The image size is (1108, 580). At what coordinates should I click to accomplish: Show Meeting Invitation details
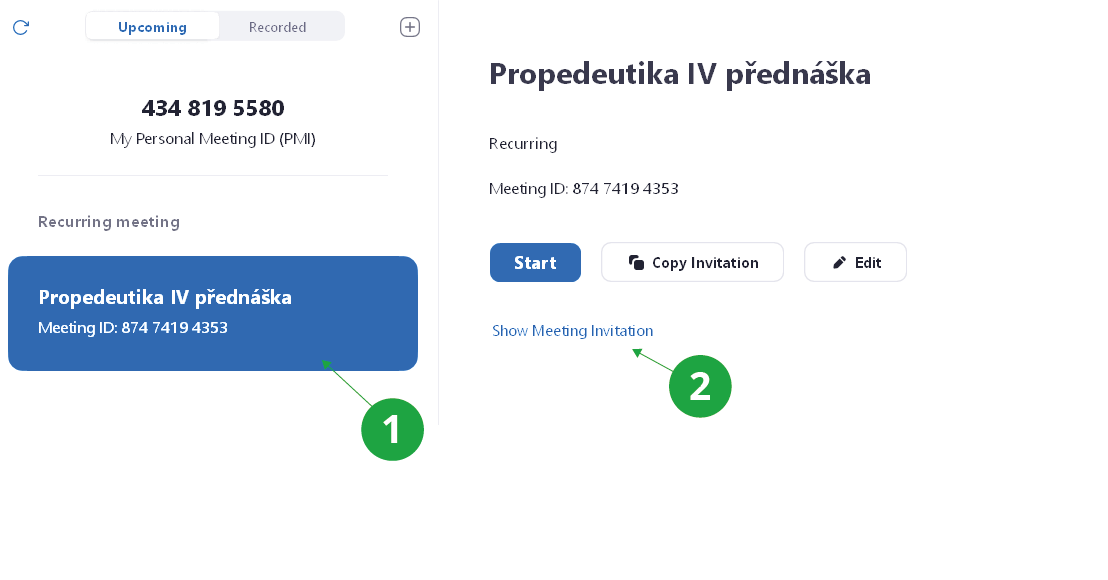[572, 331]
